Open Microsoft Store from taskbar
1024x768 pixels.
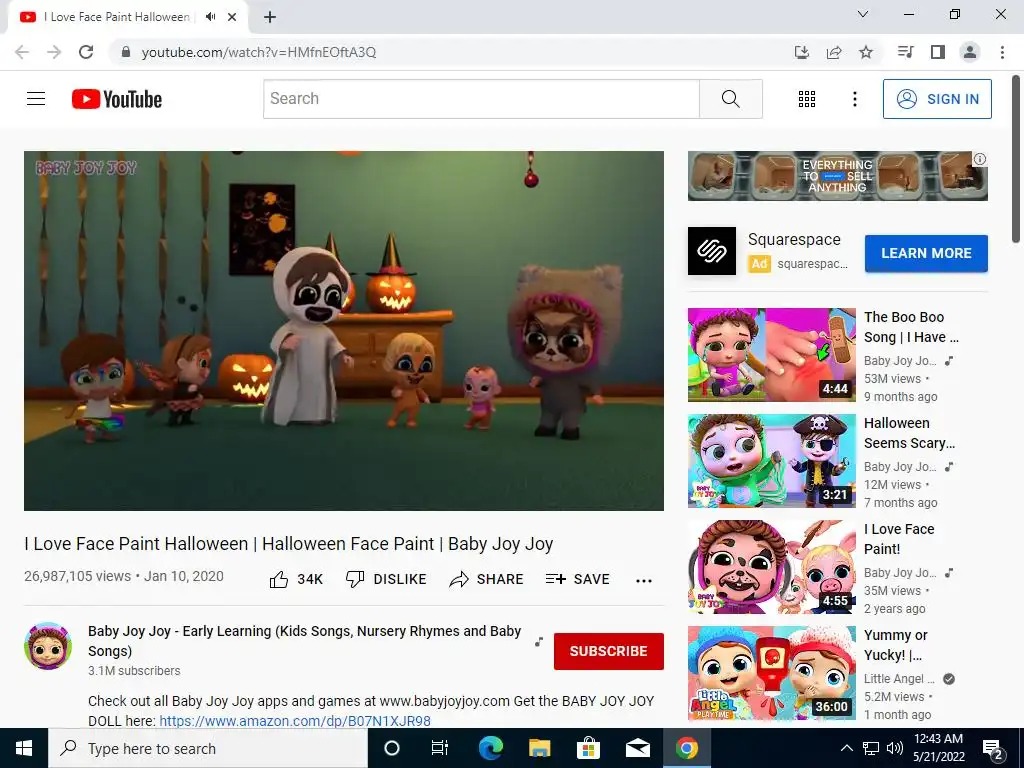click(x=588, y=748)
